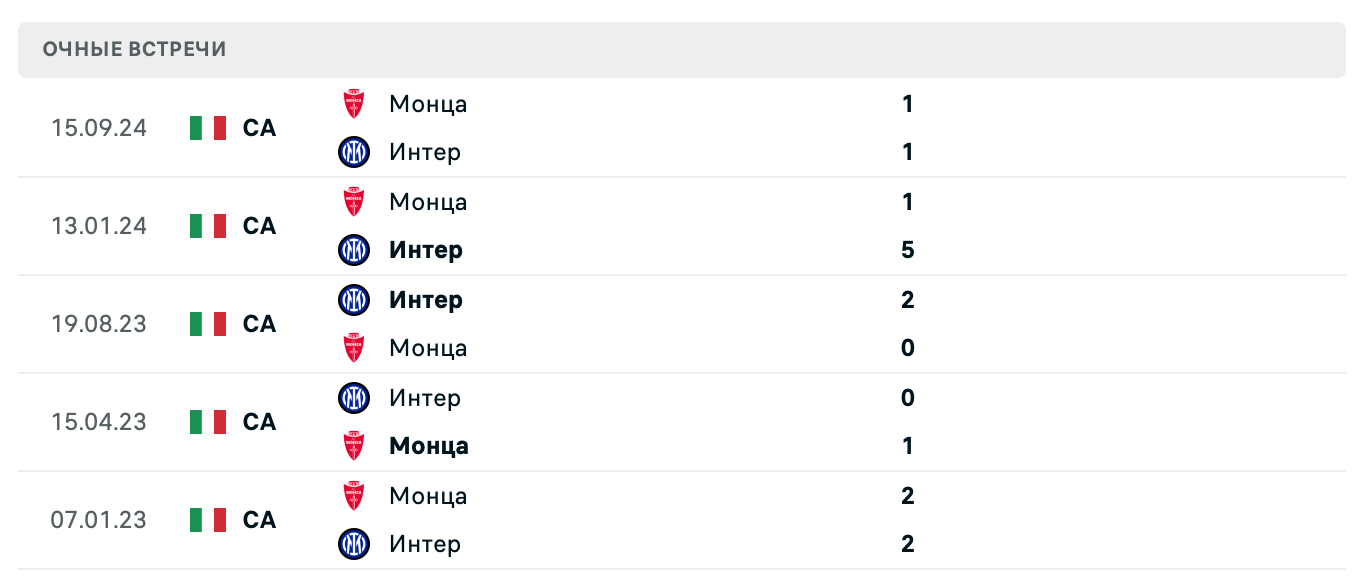
Task: Select the 15.09.24 match date
Action: click(99, 128)
